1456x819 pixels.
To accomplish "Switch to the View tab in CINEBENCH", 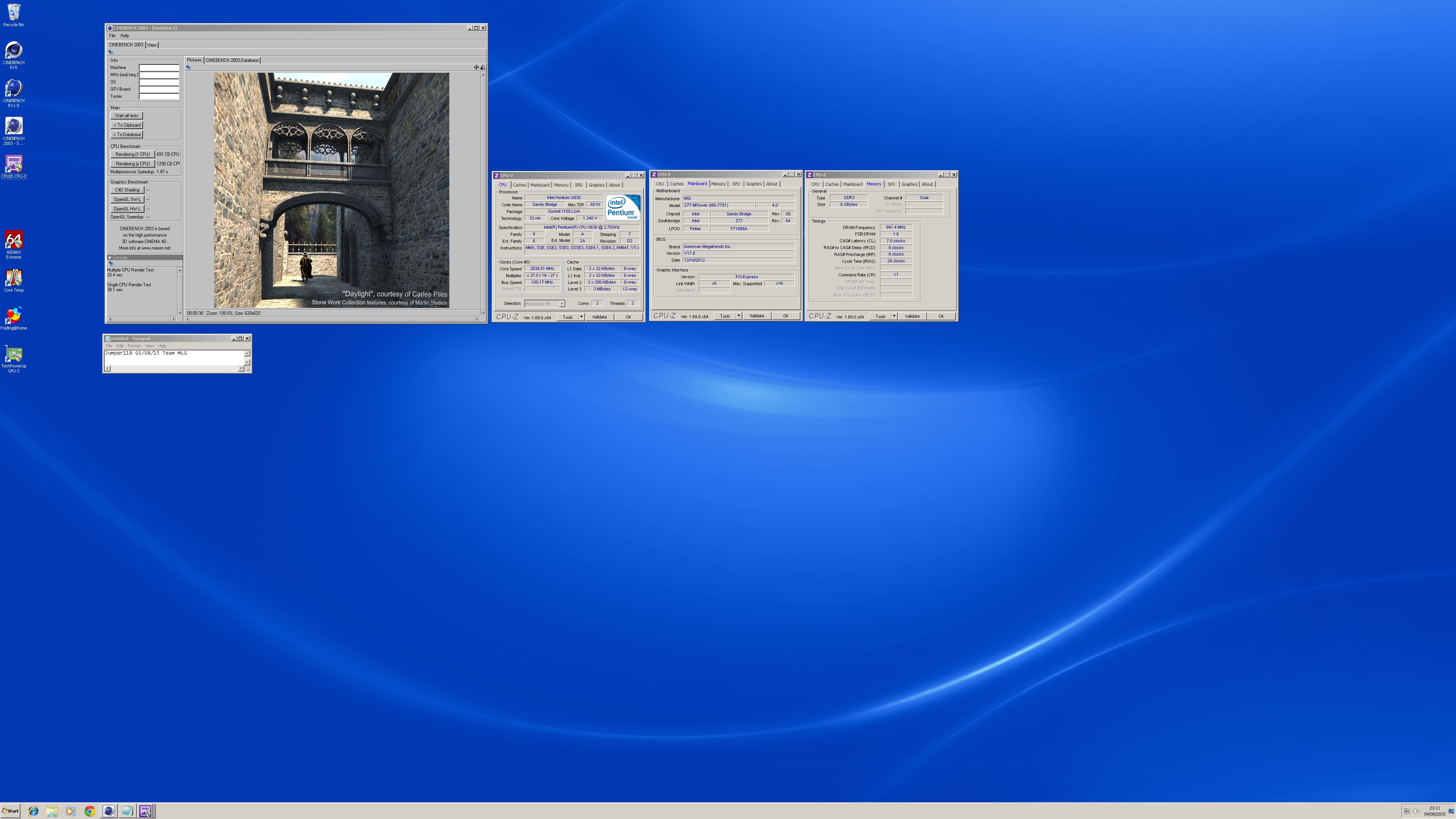I will (152, 45).
